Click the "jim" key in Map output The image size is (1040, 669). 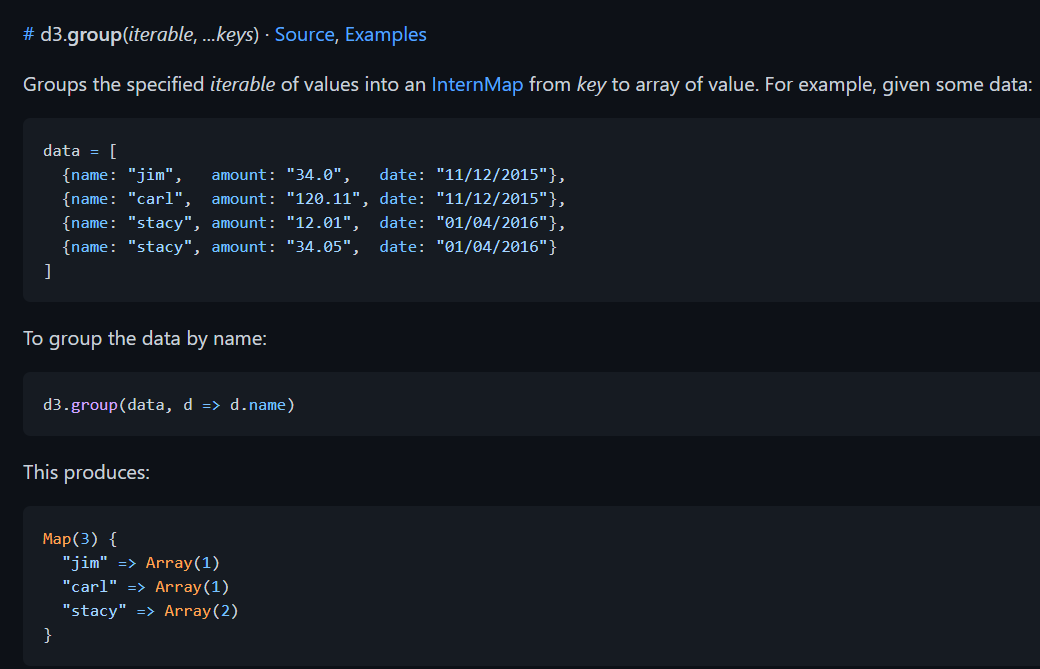click(x=85, y=563)
